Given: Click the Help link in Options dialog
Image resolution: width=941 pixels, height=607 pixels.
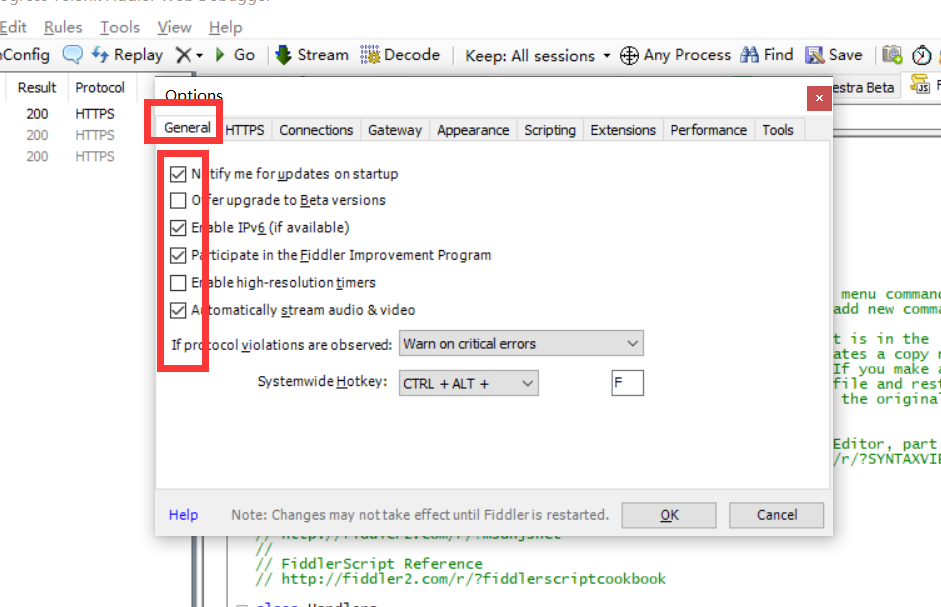Looking at the screenshot, I should tap(183, 515).
